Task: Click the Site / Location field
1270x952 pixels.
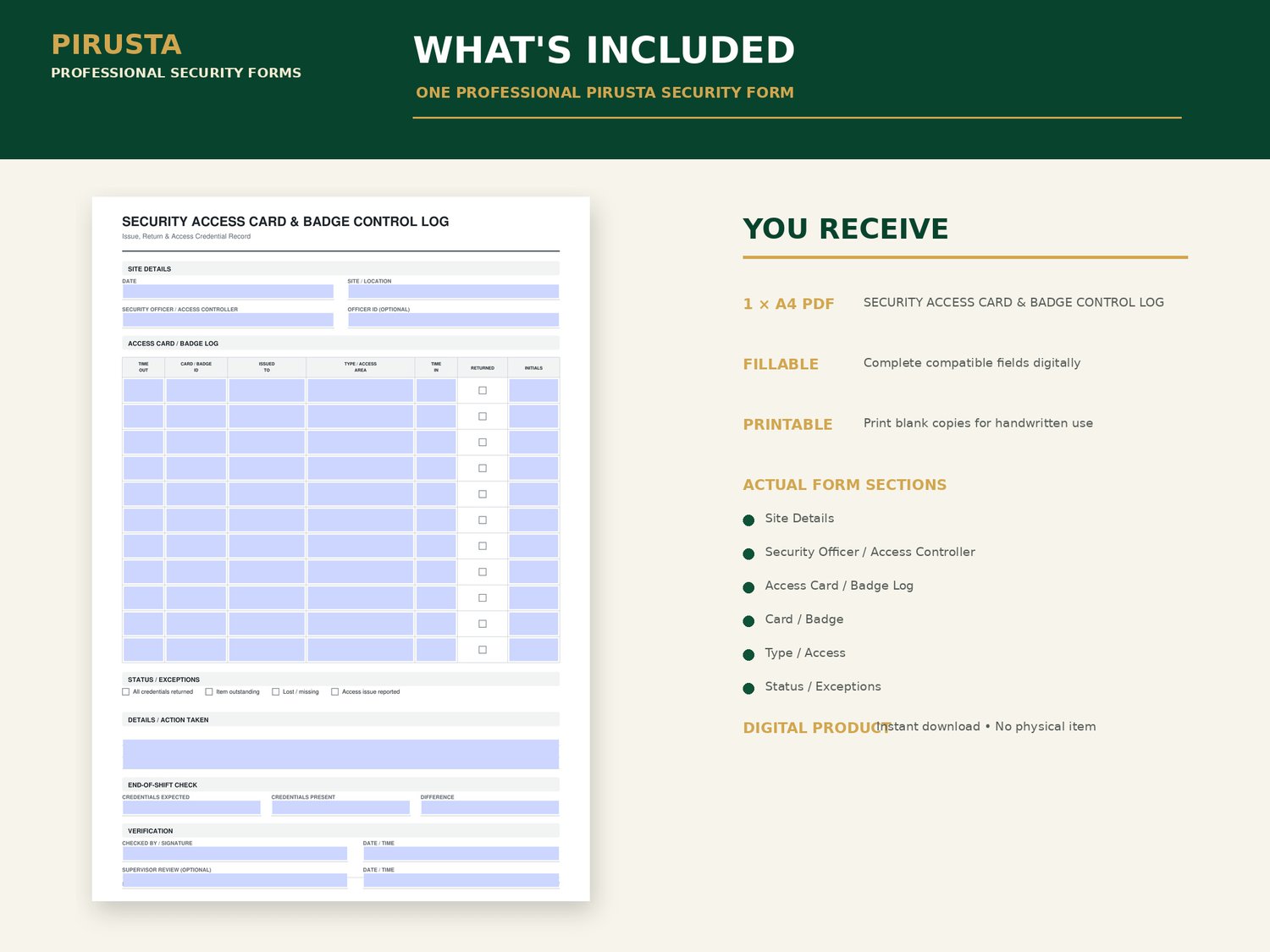Action: (x=453, y=291)
